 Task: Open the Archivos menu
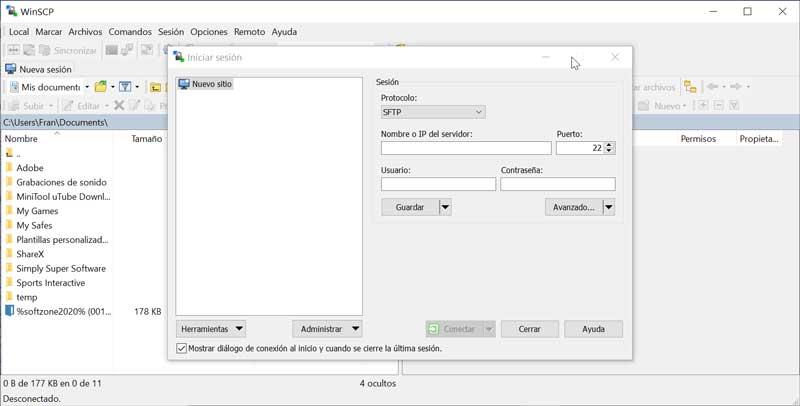(x=85, y=32)
